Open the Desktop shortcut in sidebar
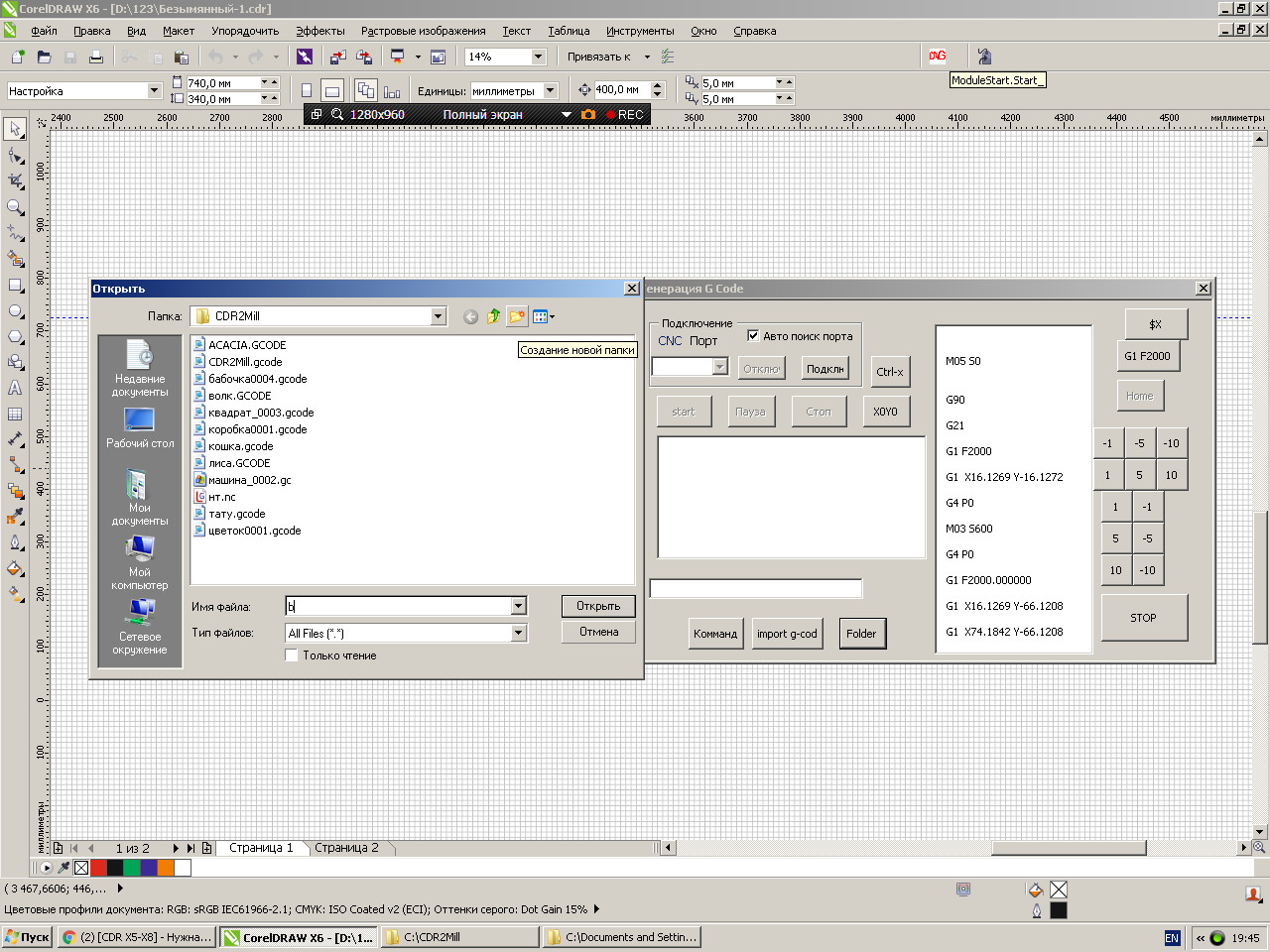 [140, 428]
